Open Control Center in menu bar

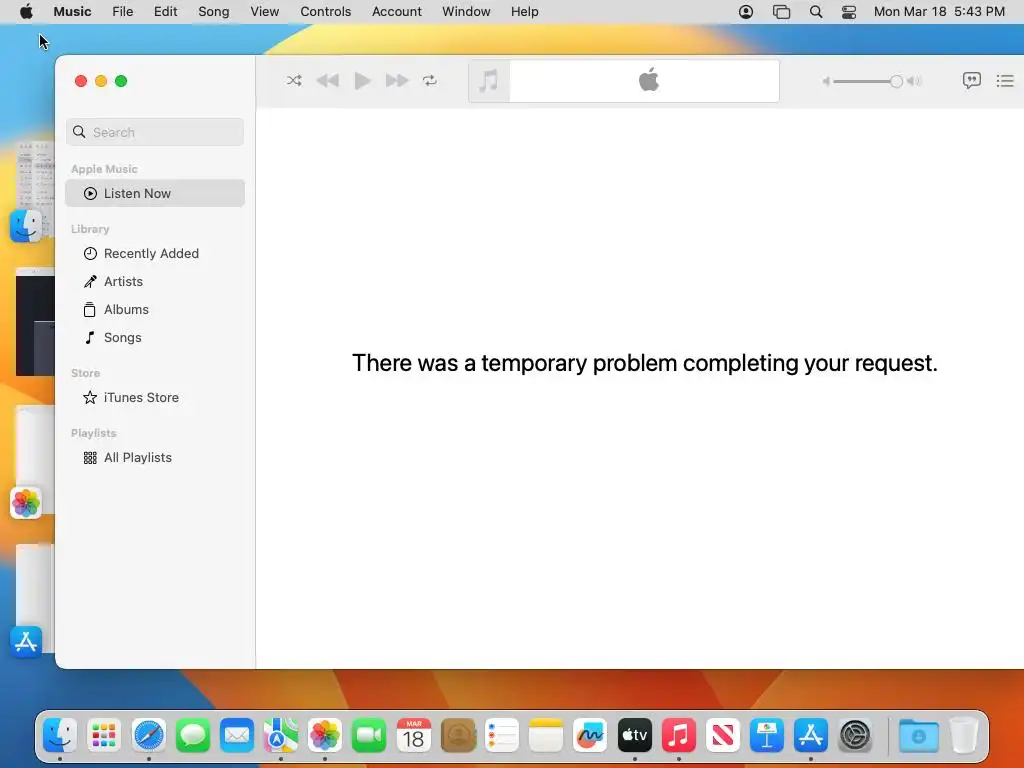pyautogui.click(x=849, y=12)
